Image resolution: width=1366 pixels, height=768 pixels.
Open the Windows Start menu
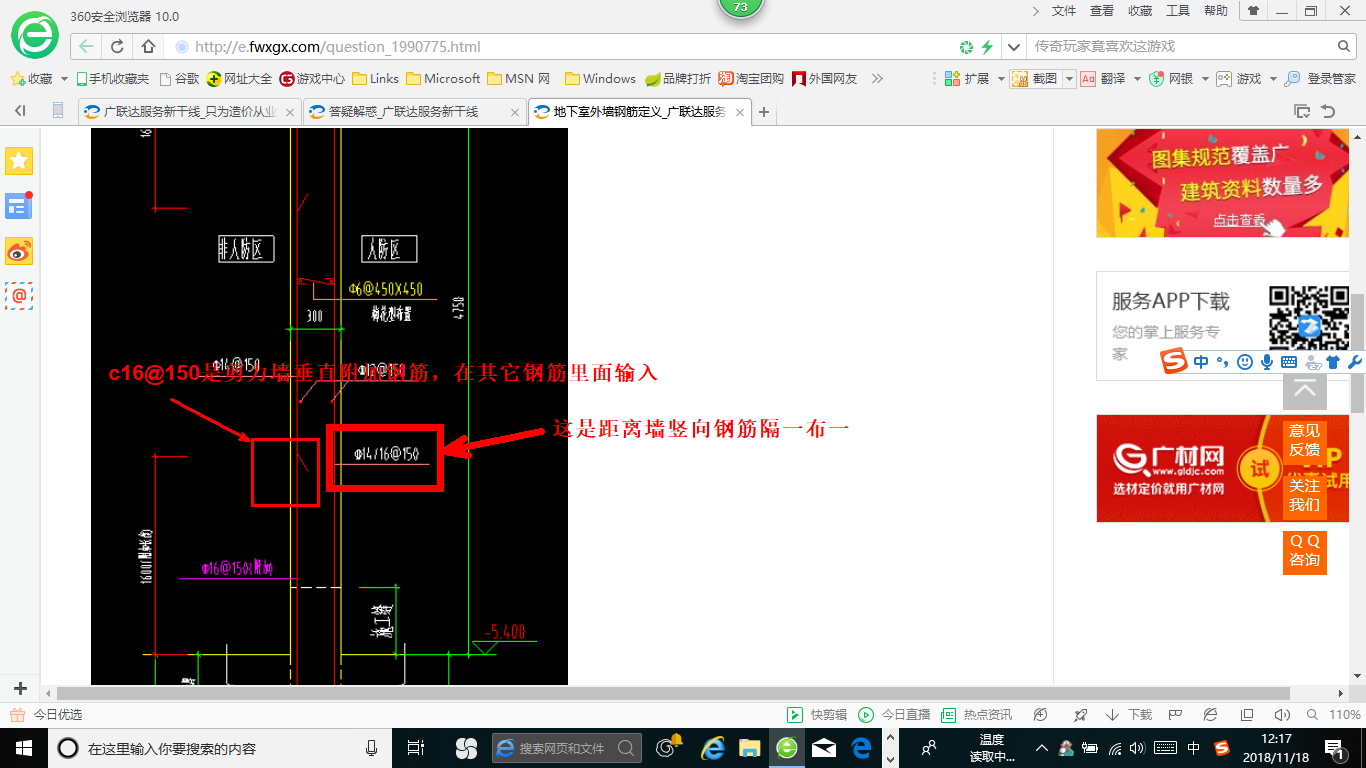(23, 748)
